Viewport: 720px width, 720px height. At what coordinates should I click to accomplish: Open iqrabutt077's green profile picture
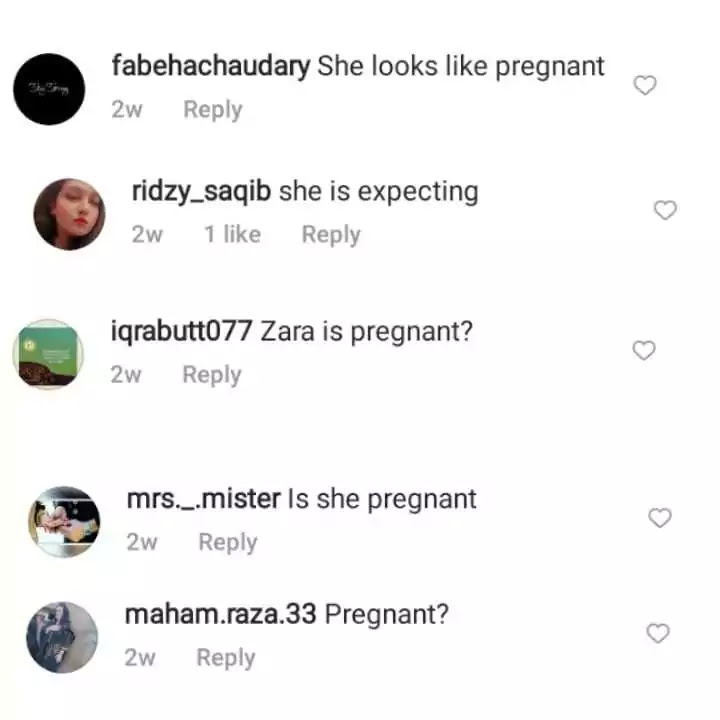click(x=48, y=354)
